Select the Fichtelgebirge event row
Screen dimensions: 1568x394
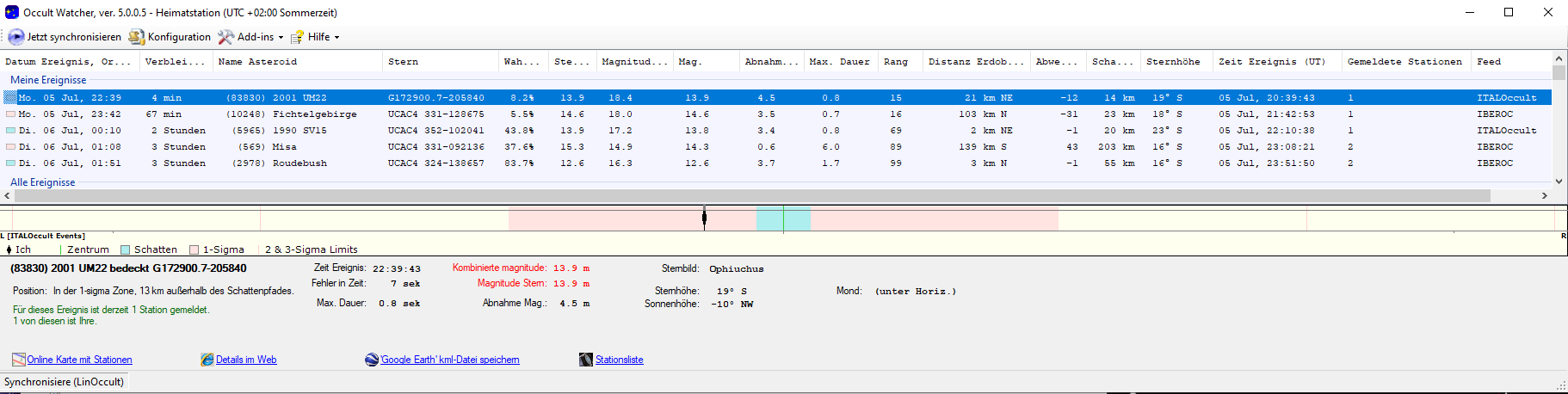[x=314, y=114]
